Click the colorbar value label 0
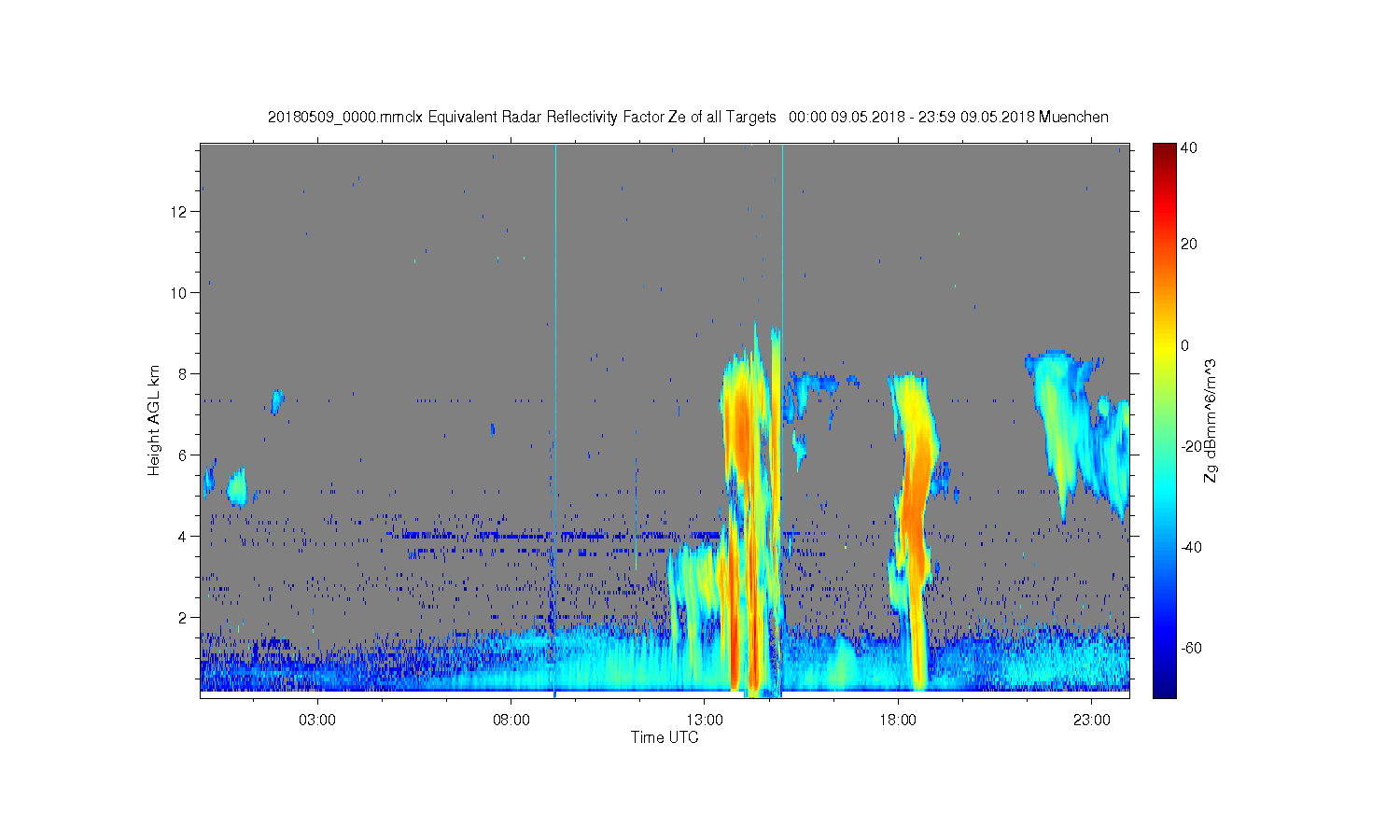Screen dimensions: 1400x840 (x=1185, y=345)
